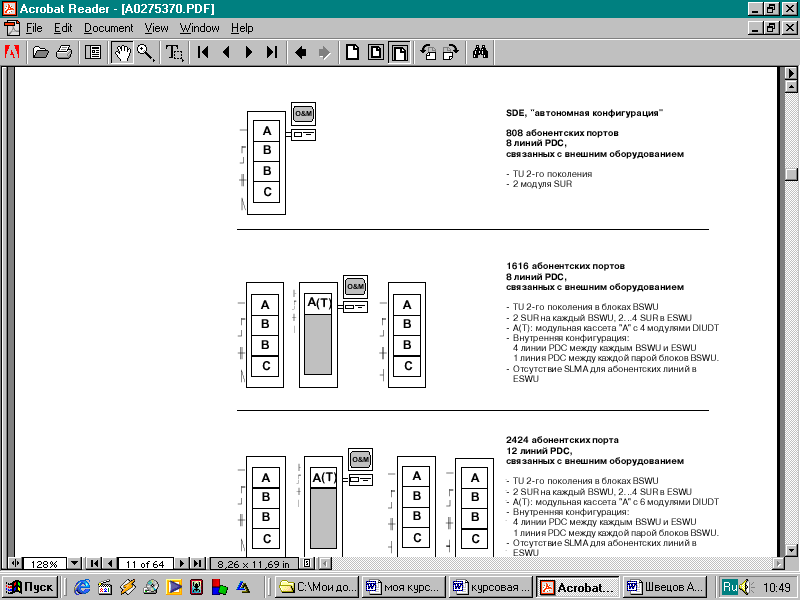The height and width of the screenshot is (600, 800).
Task: Open Find with the binoculars icon
Action: tap(480, 53)
